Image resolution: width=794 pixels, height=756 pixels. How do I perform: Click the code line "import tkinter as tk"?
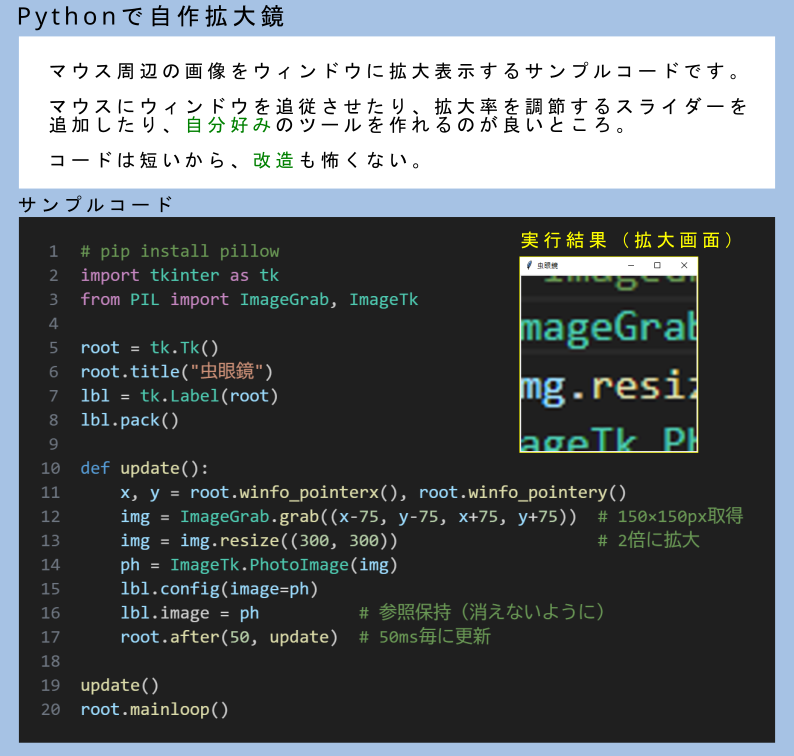click(x=180, y=275)
